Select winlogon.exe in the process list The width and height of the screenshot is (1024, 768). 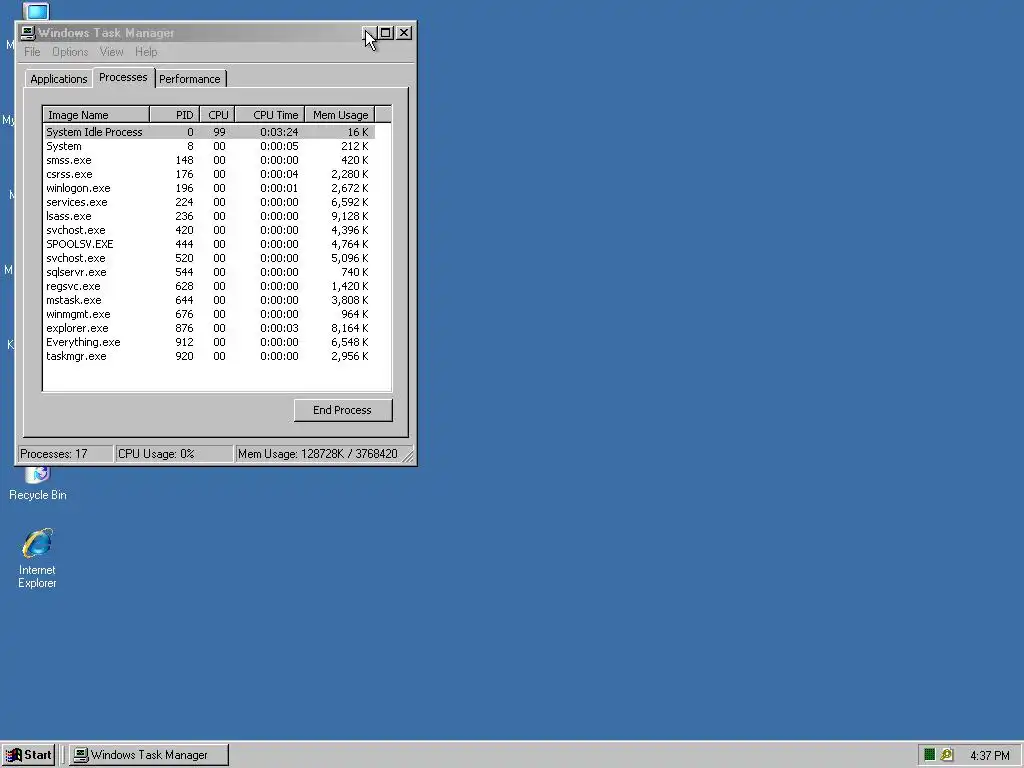point(209,188)
